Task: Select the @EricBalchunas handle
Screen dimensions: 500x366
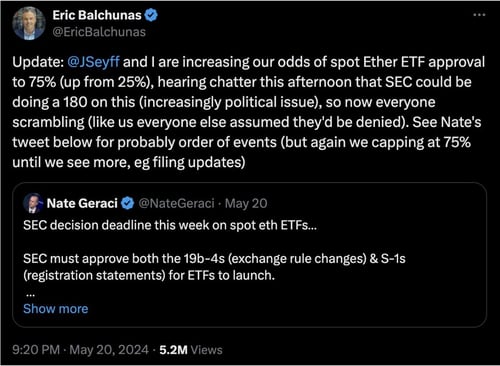Action: (99, 32)
